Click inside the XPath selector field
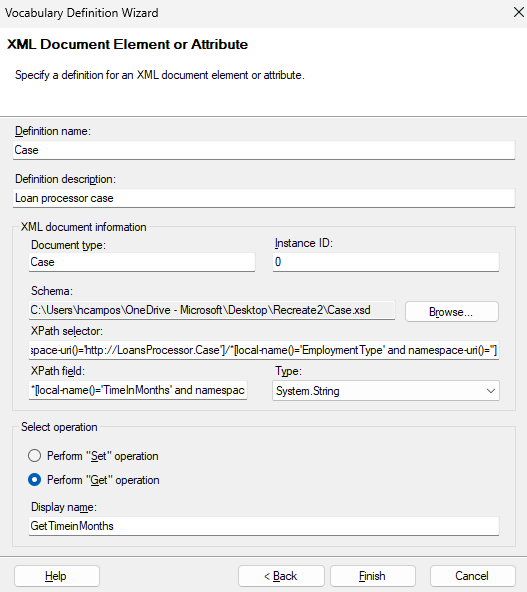This screenshot has width=527, height=592. point(264,350)
